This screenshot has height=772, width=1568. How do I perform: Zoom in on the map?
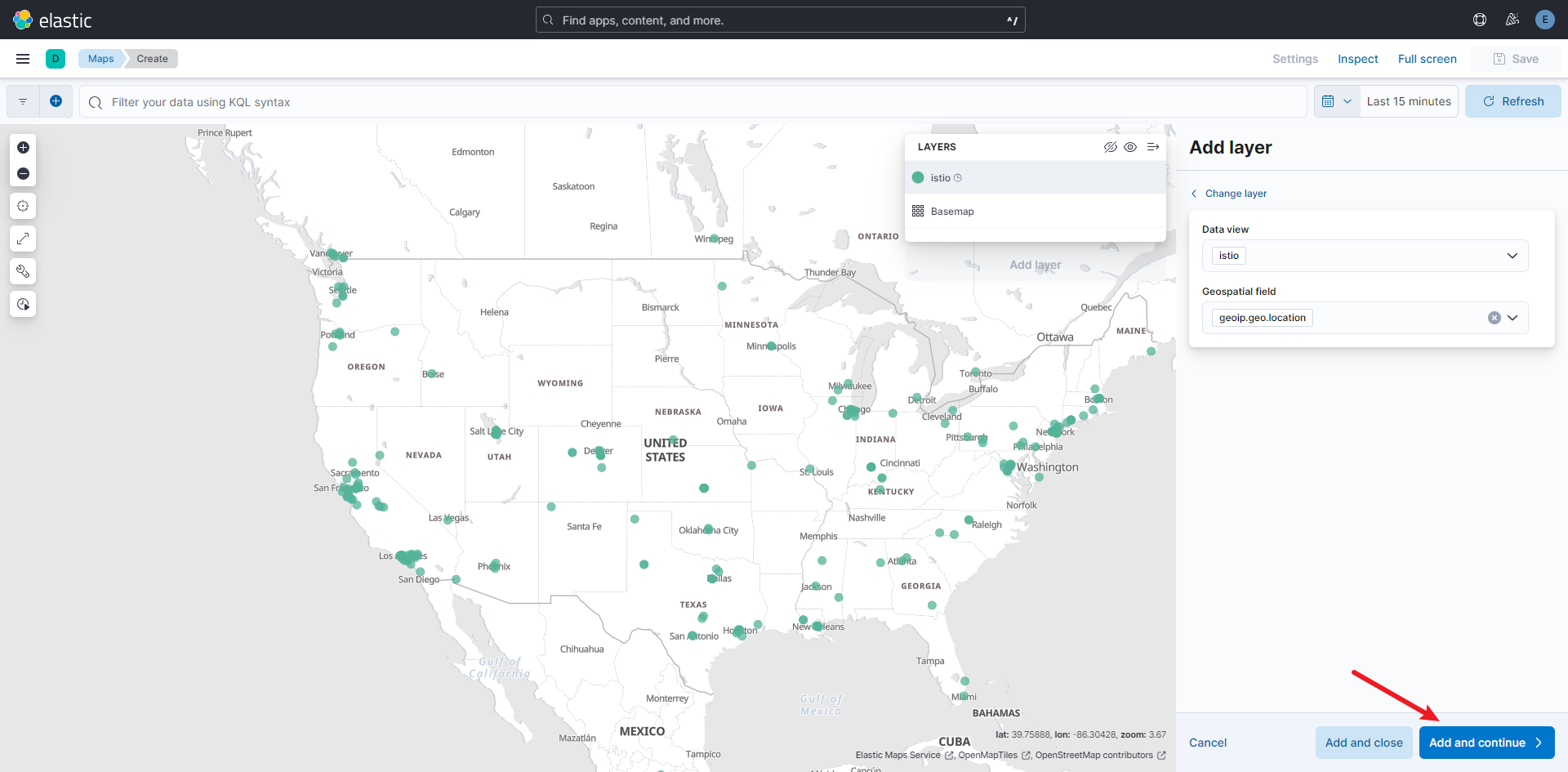tap(23, 148)
